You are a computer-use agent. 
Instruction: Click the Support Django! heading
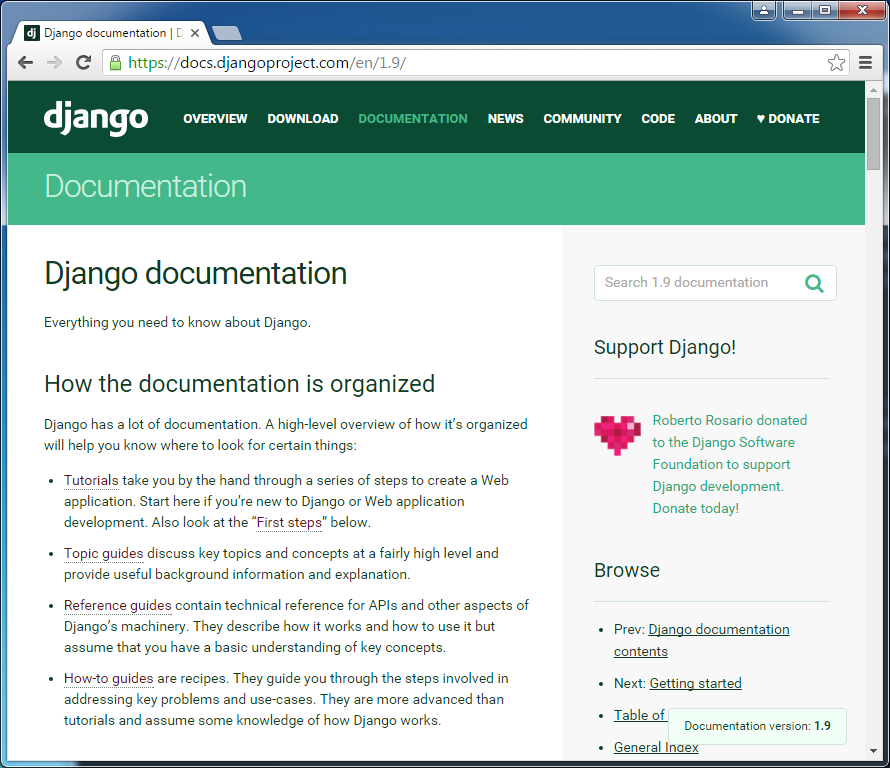coord(665,347)
